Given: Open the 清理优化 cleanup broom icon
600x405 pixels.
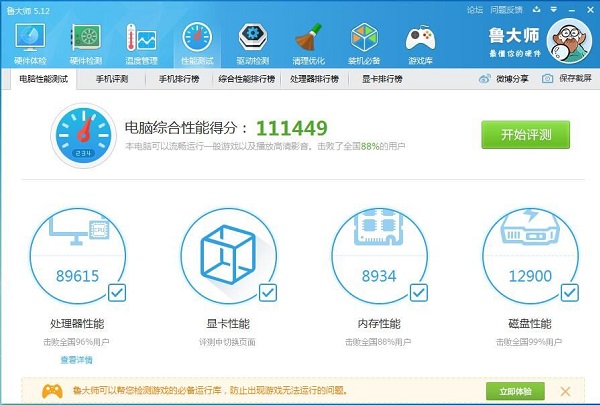Looking at the screenshot, I should [x=308, y=43].
